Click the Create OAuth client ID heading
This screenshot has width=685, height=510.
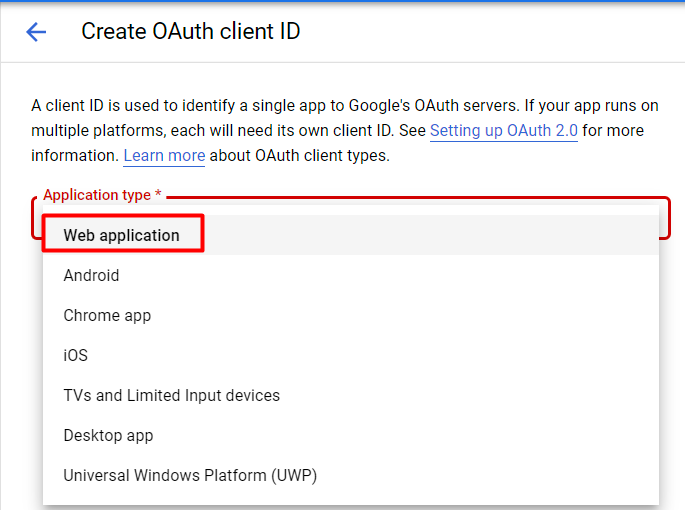click(190, 32)
